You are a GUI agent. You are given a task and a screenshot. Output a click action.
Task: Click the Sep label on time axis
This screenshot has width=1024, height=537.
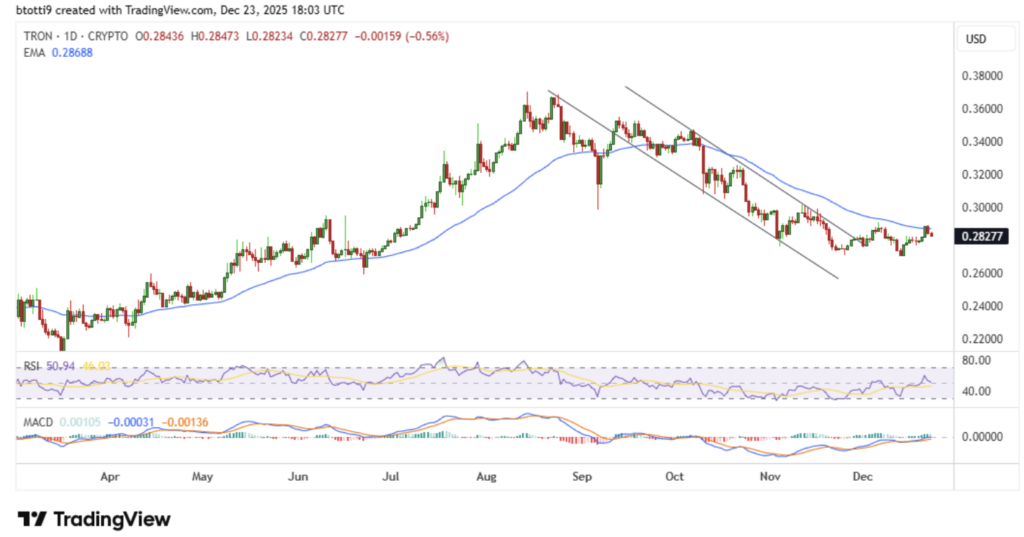582,477
